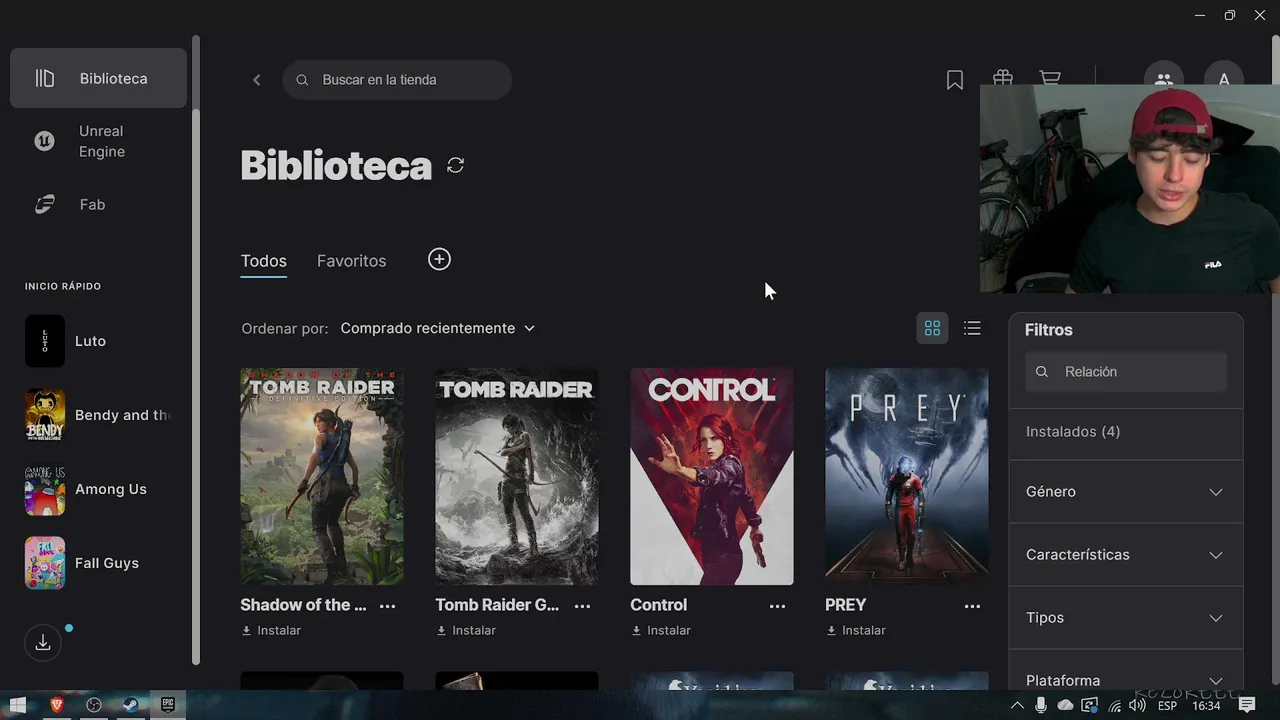Screen dimensions: 1280x720
Task: Open the downloads icon in sidebar
Action: 43,643
